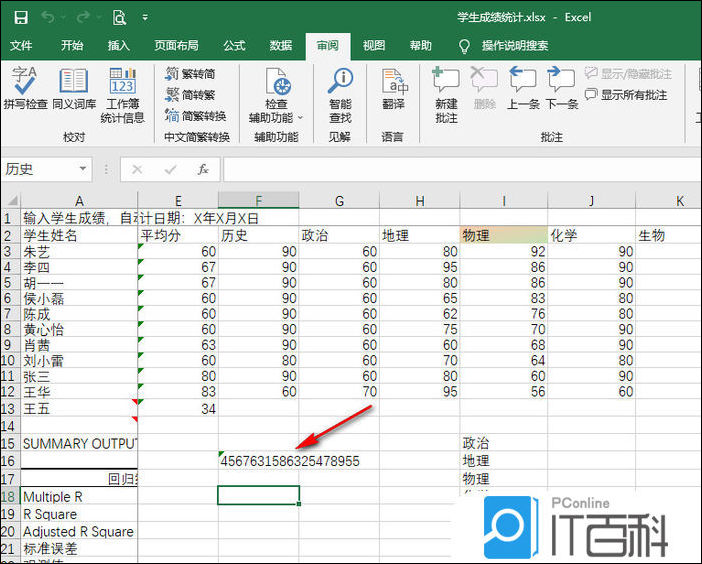Go to previous comment with 上一条

click(x=523, y=88)
